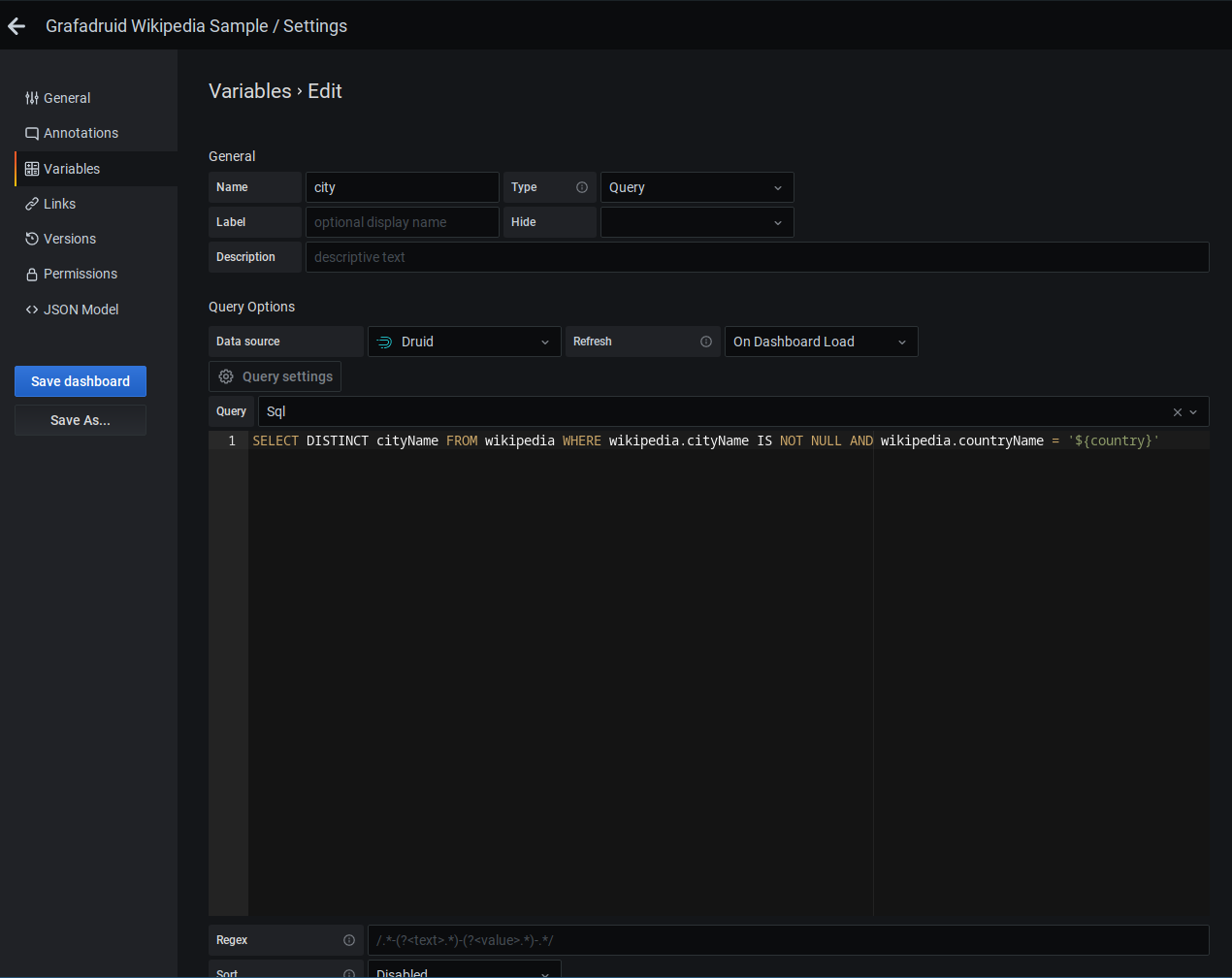The image size is (1232, 978).
Task: Click the Versions history icon
Action: [32, 239]
